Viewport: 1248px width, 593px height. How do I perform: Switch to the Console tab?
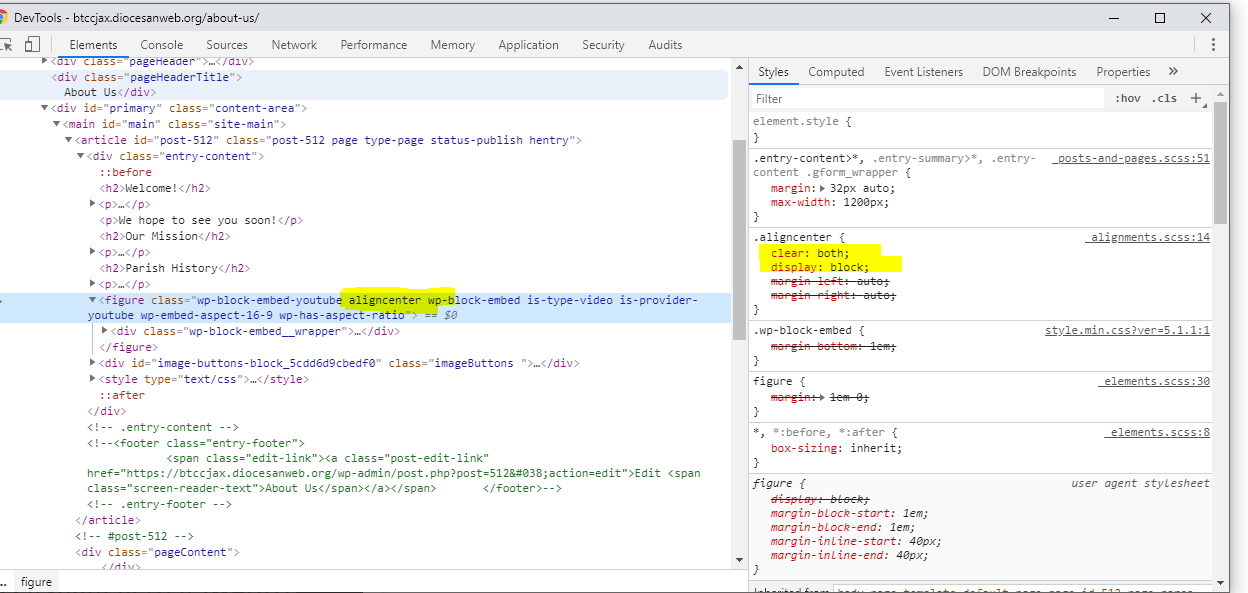coord(161,45)
